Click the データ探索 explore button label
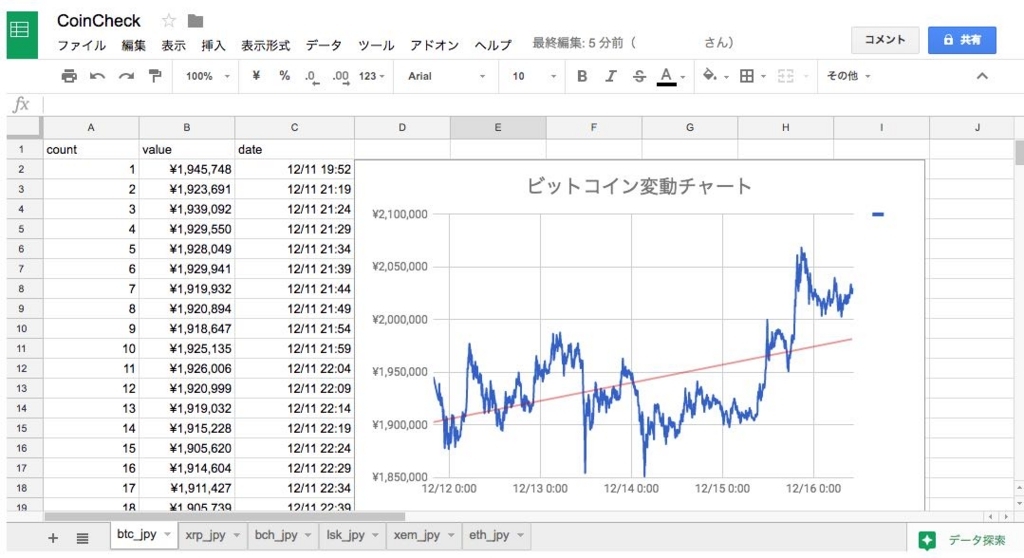The image size is (1024, 558). click(977, 540)
